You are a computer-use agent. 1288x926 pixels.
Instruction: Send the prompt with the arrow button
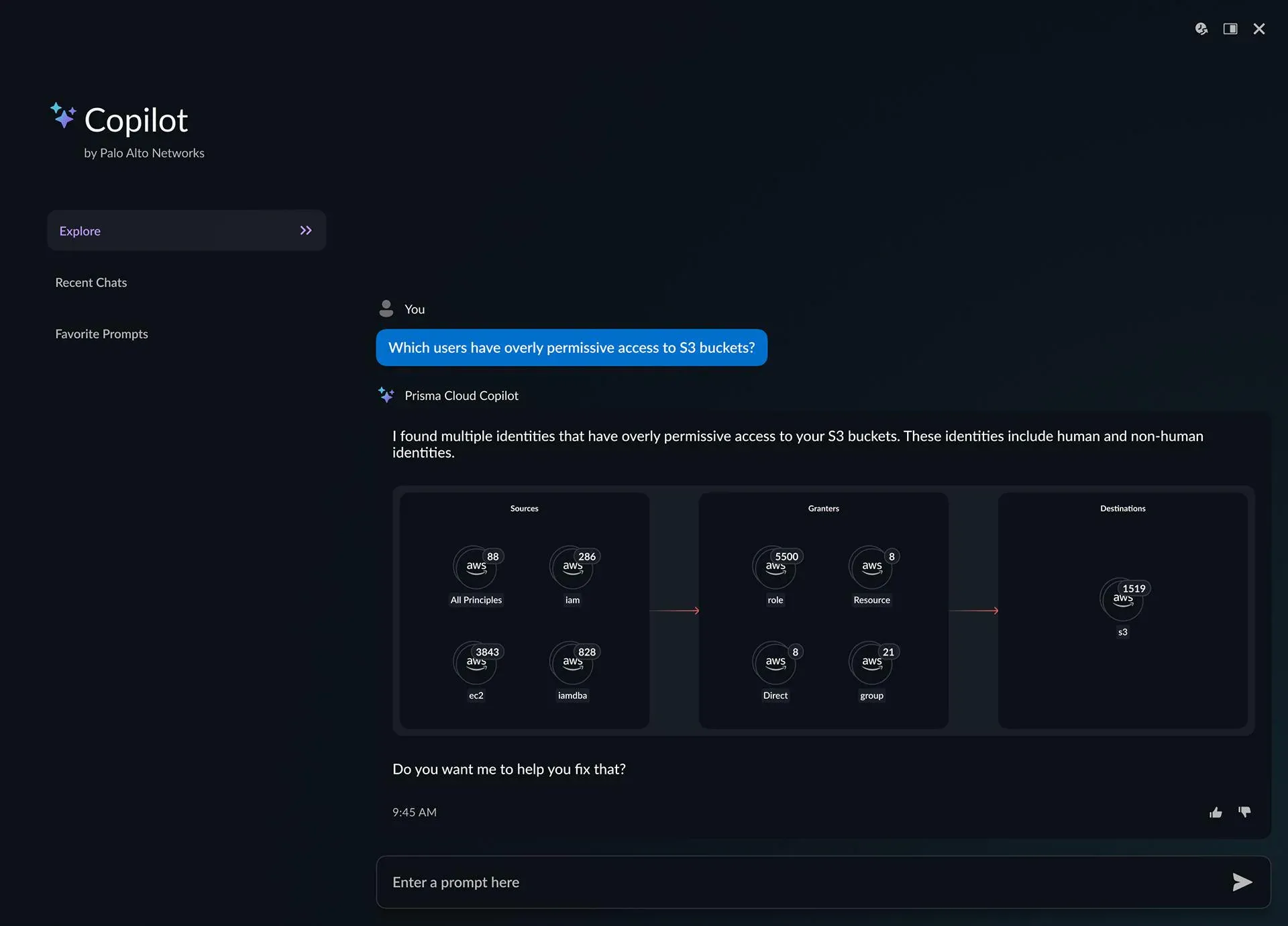click(x=1242, y=882)
